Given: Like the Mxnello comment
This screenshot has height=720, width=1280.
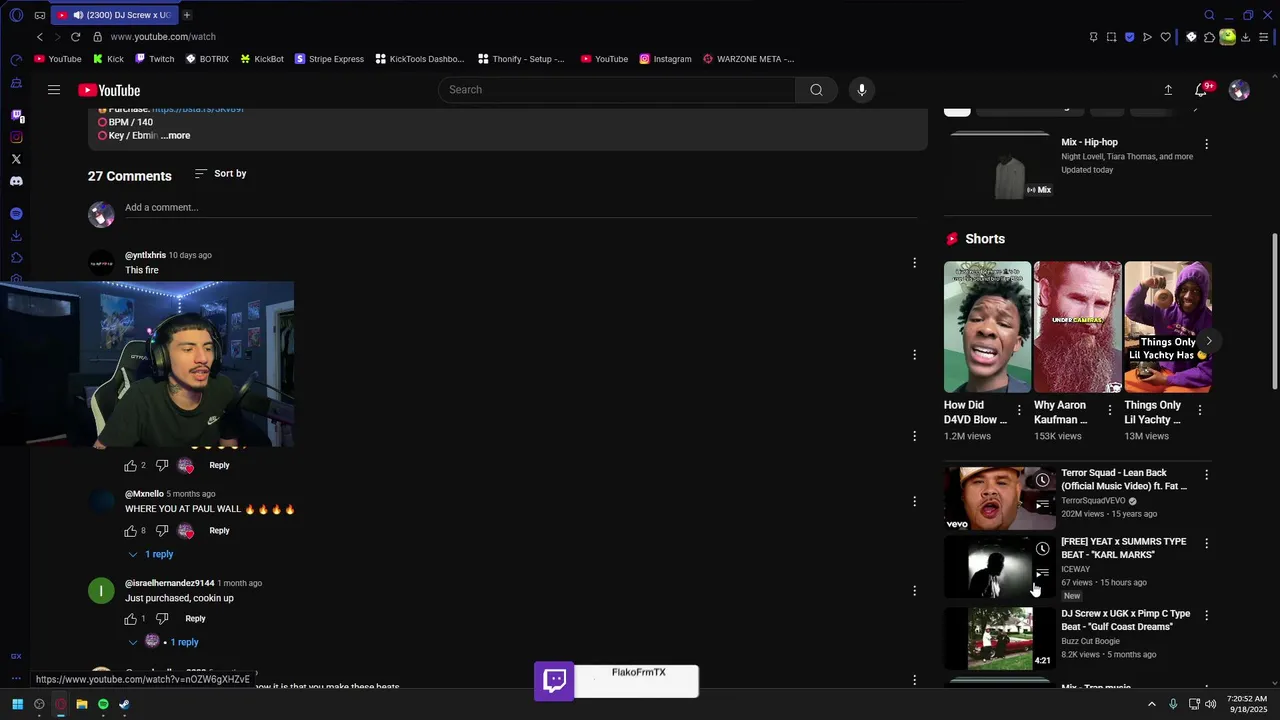Looking at the screenshot, I should [130, 531].
